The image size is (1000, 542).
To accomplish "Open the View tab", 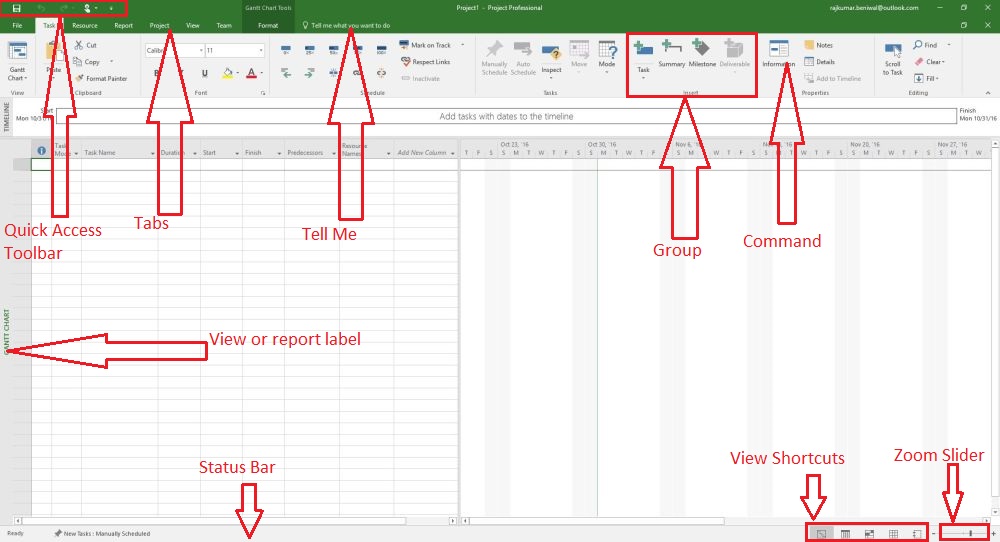I will click(193, 26).
